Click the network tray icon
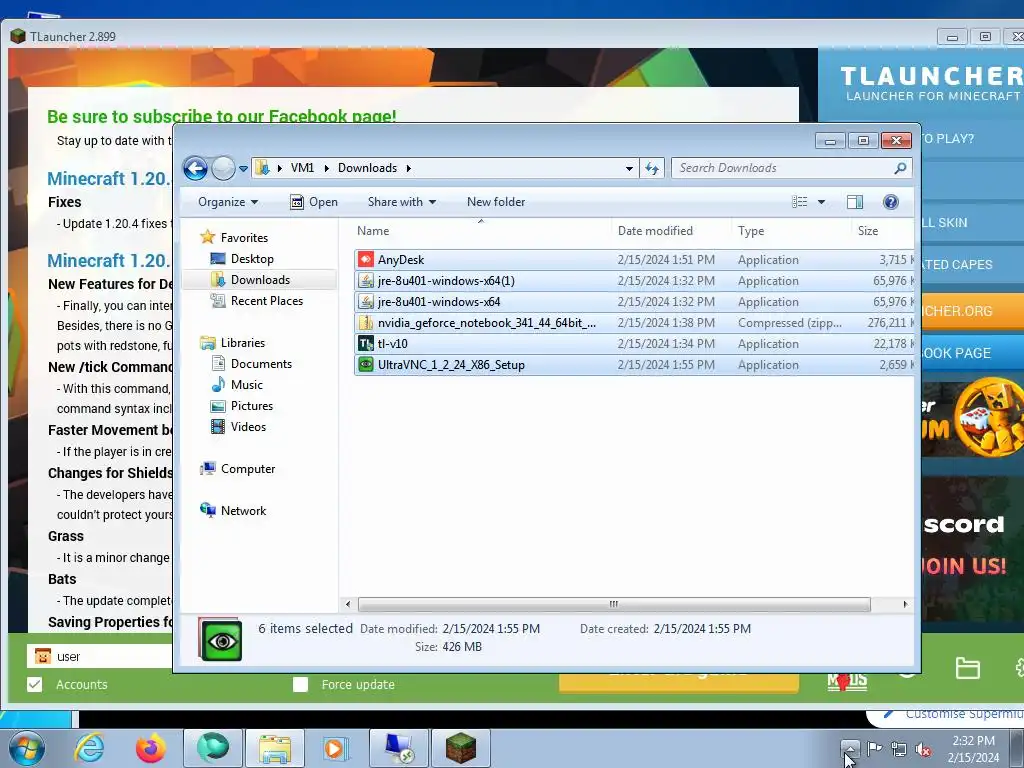Image resolution: width=1024 pixels, height=768 pixels. [x=899, y=749]
